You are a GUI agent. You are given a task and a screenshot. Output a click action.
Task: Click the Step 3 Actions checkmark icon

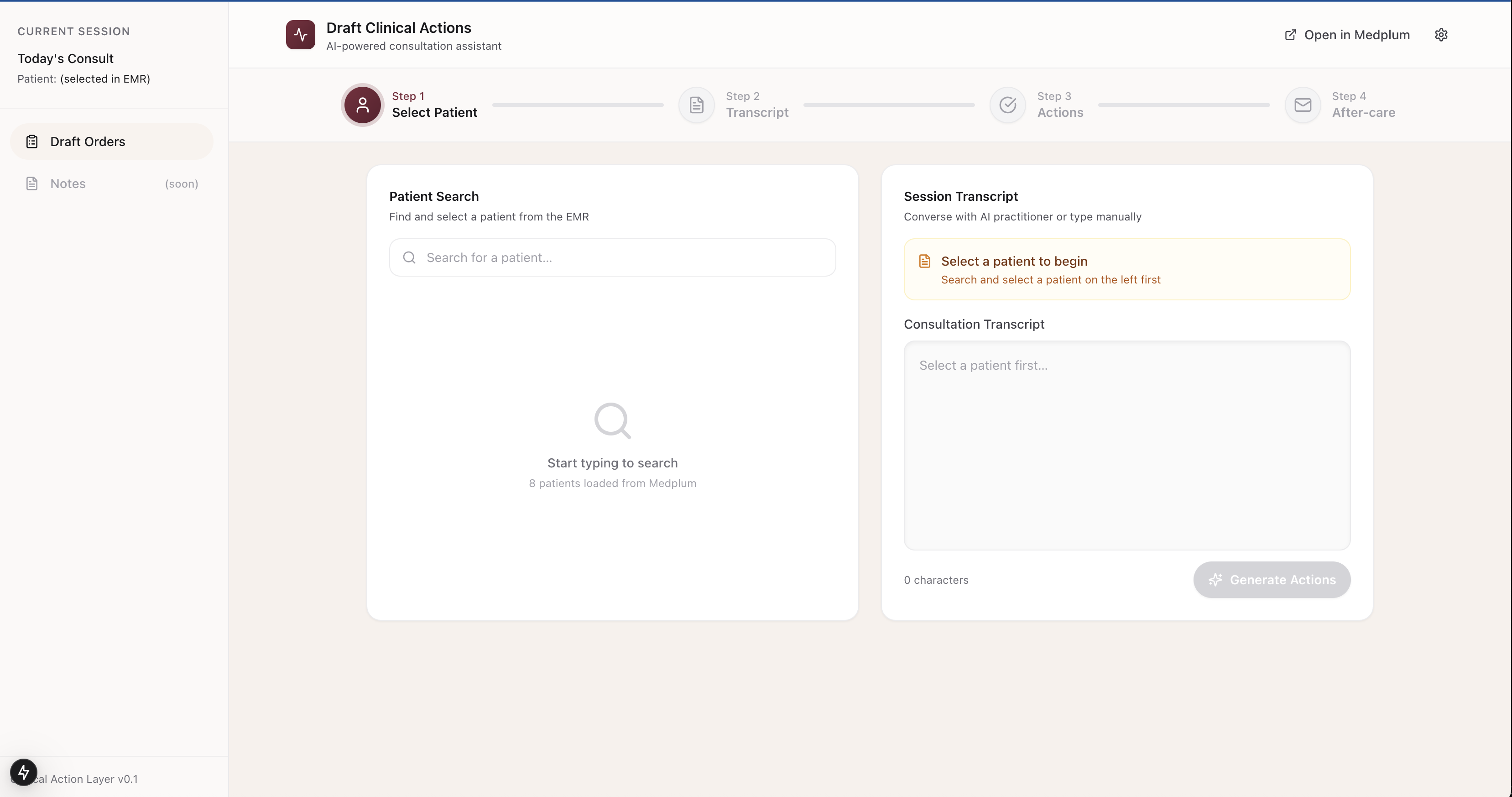(x=1007, y=105)
